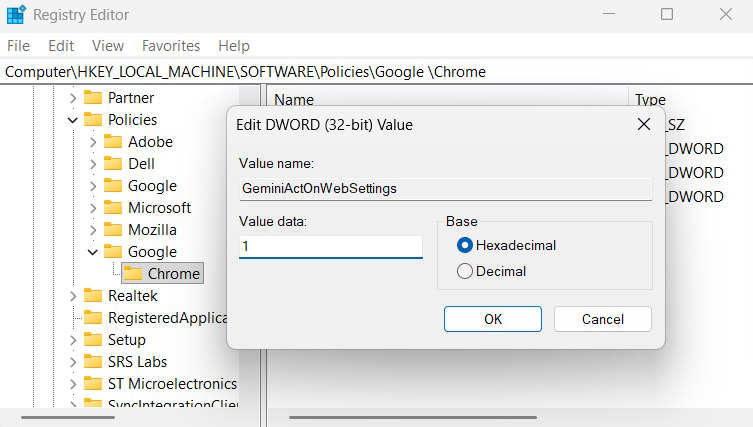This screenshot has height=427, width=753.
Task: Select the Mozilla key label
Action: coord(152,230)
